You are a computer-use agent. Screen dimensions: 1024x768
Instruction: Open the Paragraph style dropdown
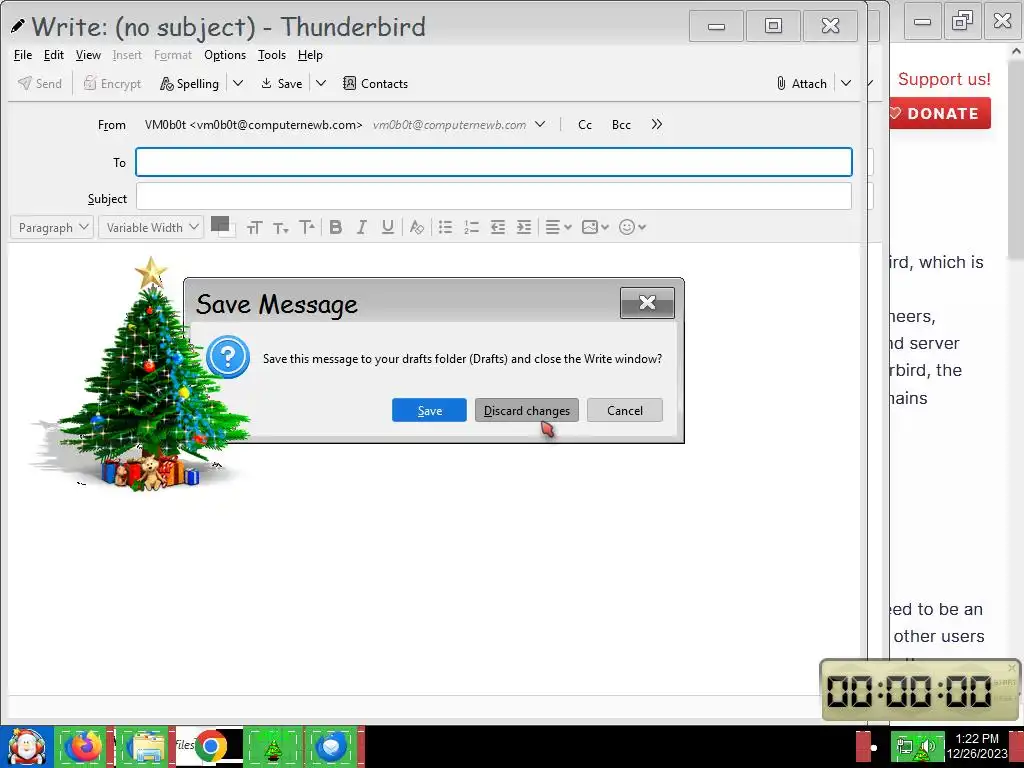point(52,227)
